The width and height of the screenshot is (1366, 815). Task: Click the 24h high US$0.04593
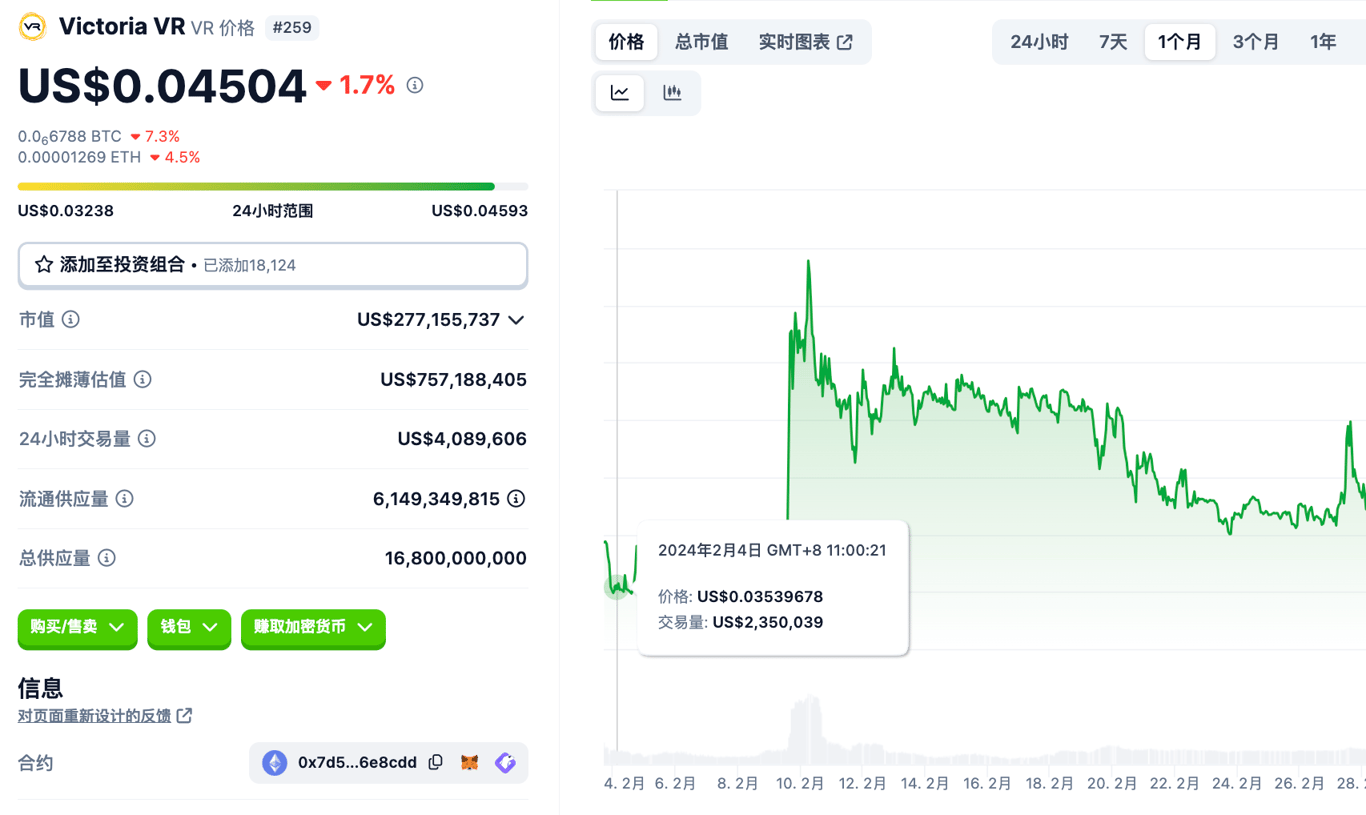pos(480,211)
